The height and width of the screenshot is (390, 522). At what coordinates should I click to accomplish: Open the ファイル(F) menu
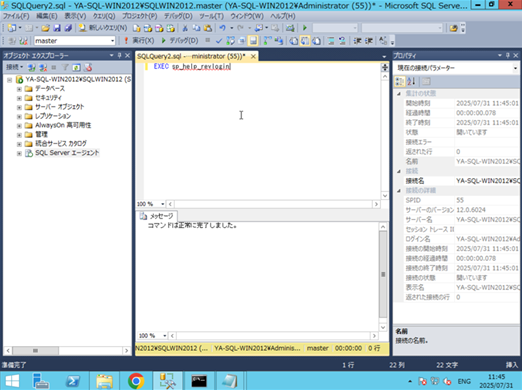click(16, 16)
